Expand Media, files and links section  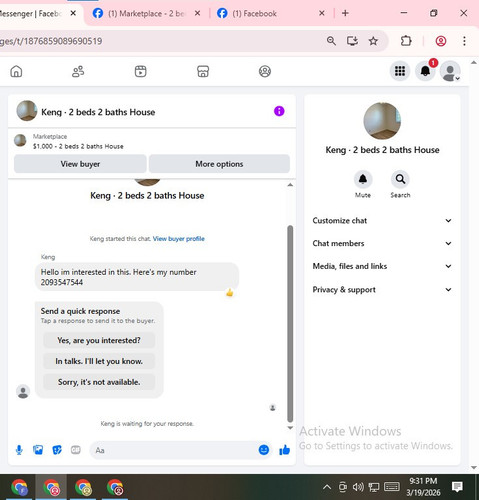(382, 266)
